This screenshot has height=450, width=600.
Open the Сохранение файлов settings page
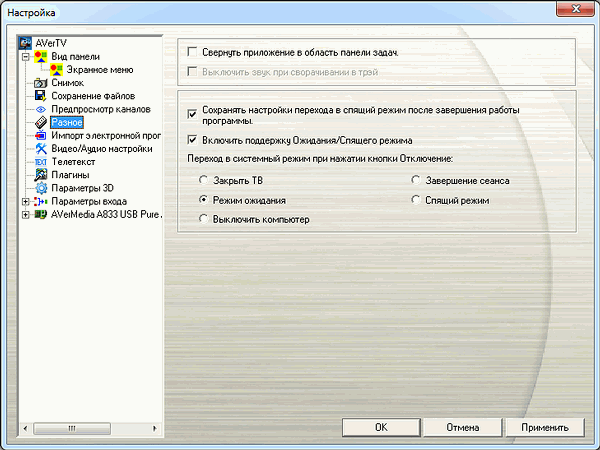(93, 96)
